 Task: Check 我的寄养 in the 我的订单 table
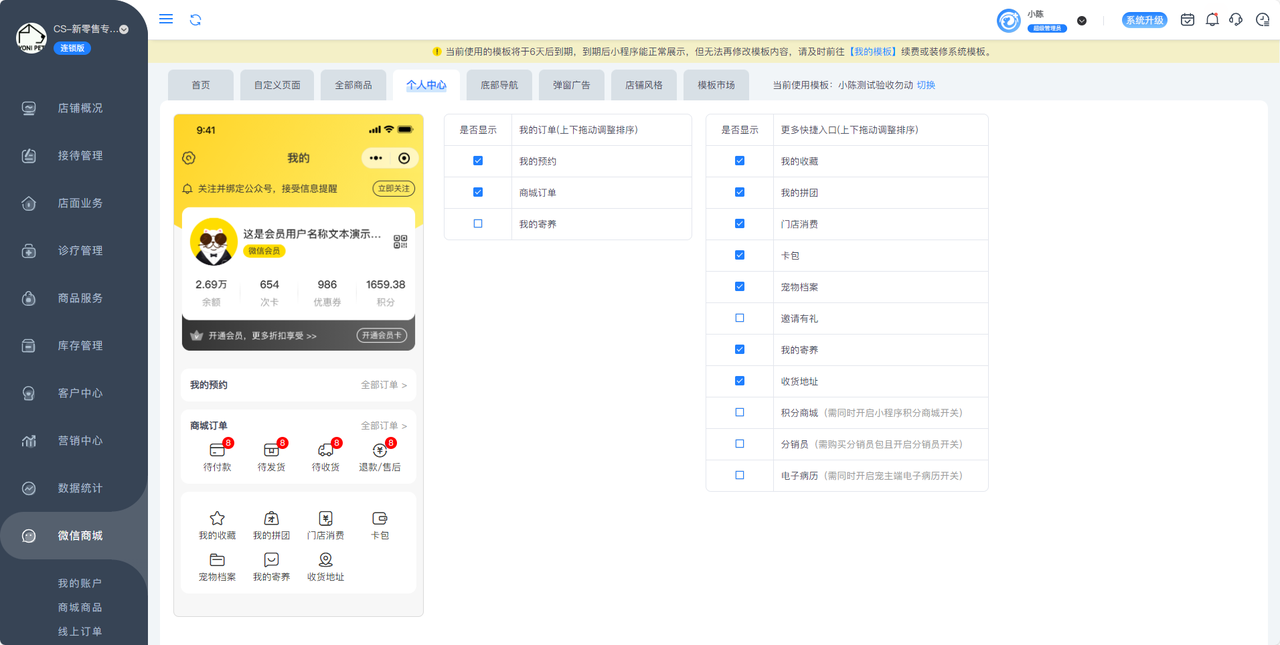point(478,224)
